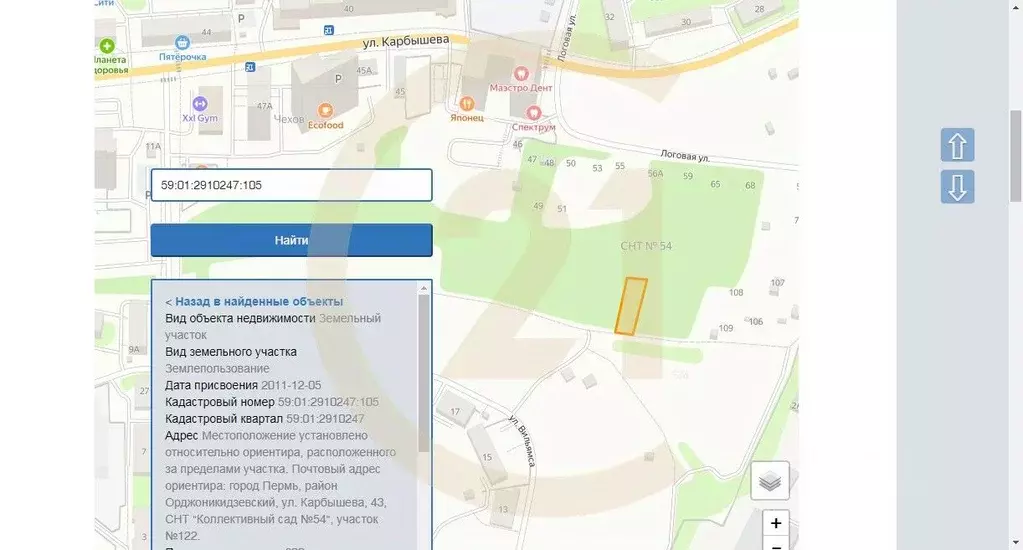Click the down arrow image navigation icon

957,187
